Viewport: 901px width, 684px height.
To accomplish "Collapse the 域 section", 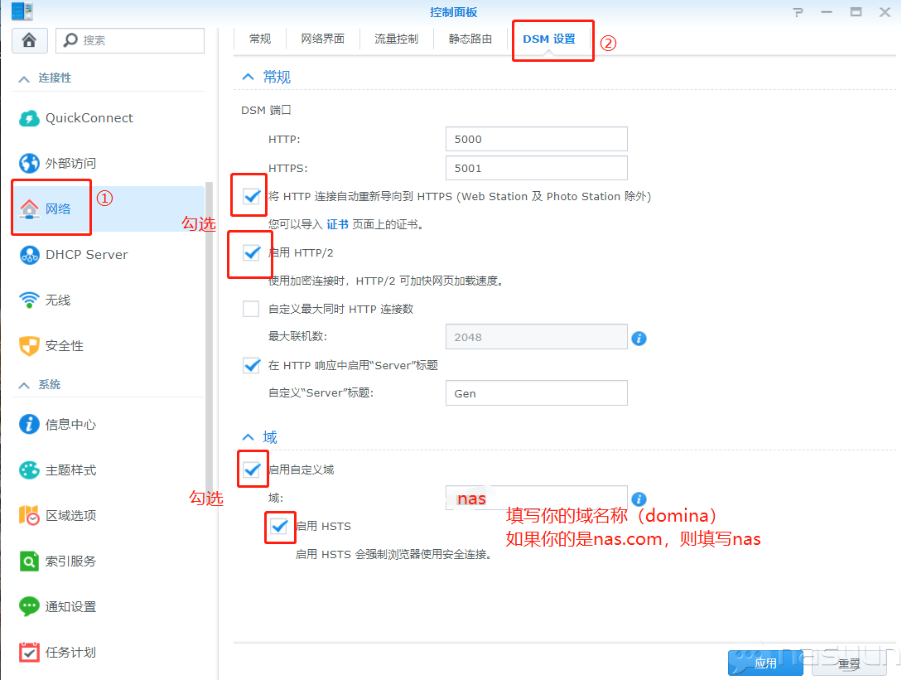I will [248, 437].
